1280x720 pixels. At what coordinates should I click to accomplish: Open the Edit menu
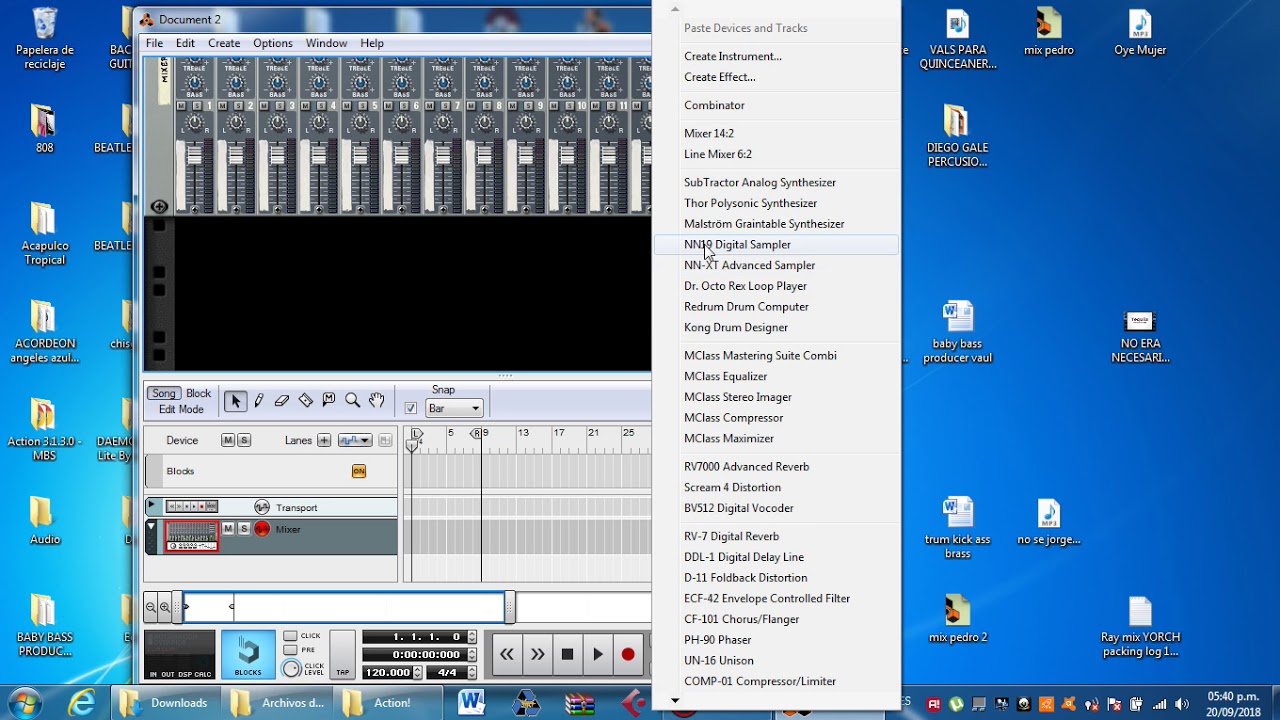coord(185,43)
